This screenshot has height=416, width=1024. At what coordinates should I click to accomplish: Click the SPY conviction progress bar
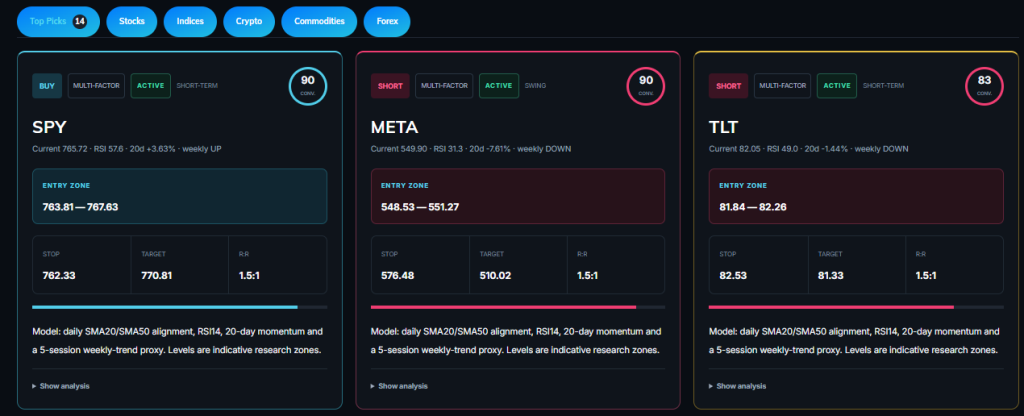point(180,307)
